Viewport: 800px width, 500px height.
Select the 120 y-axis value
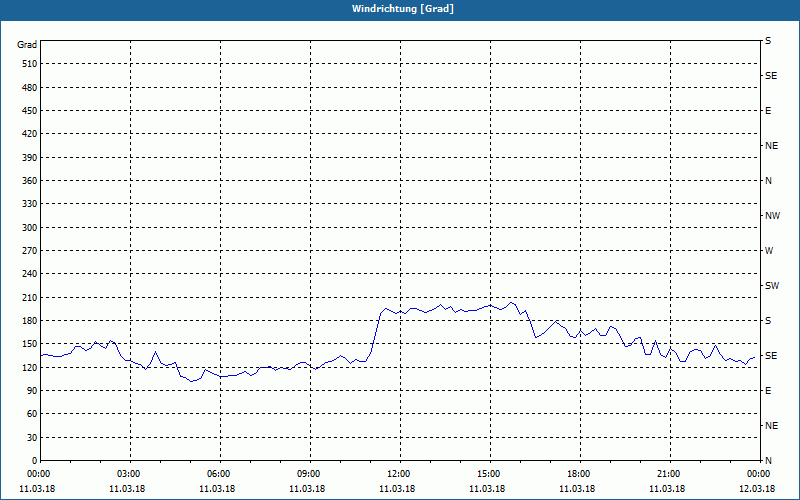click(30, 367)
